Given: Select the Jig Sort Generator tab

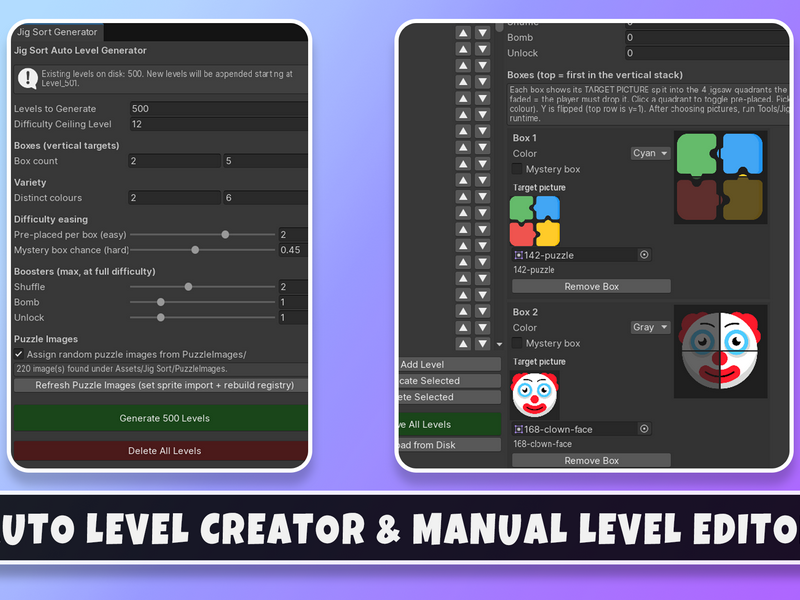Looking at the screenshot, I should pyautogui.click(x=57, y=32).
